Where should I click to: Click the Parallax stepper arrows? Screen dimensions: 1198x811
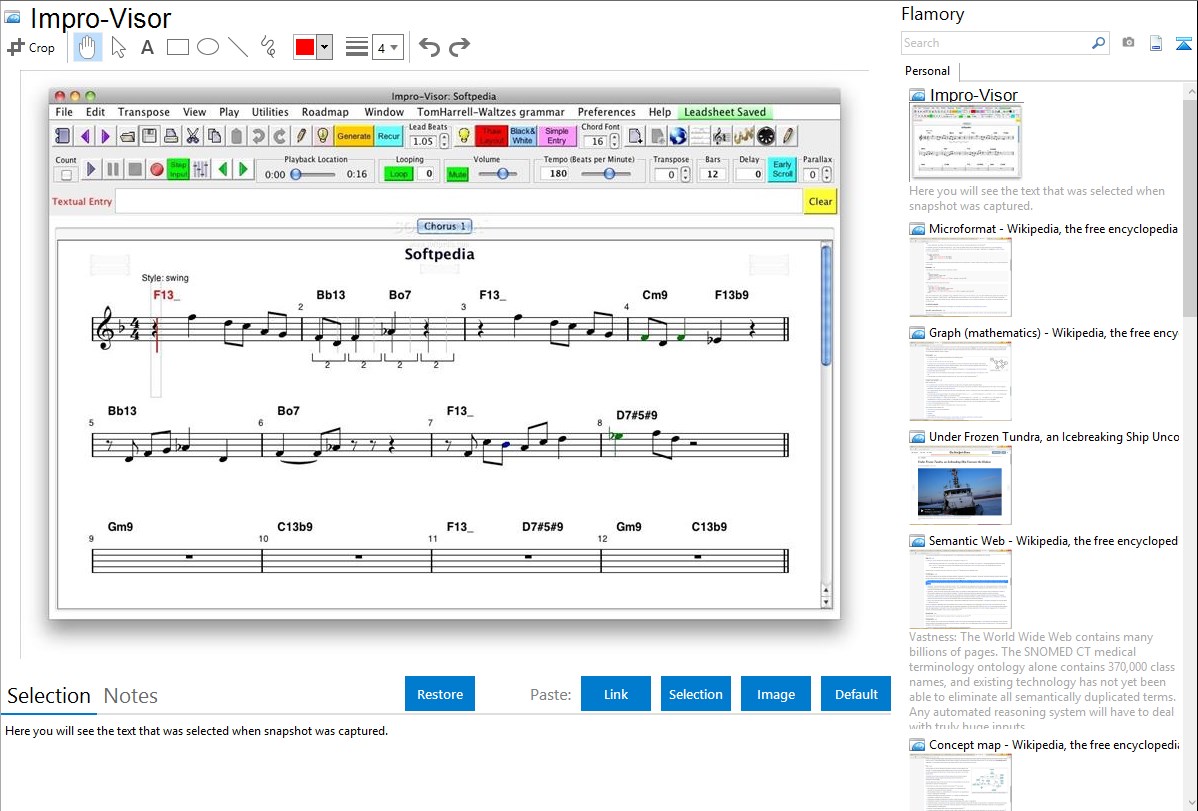827,174
